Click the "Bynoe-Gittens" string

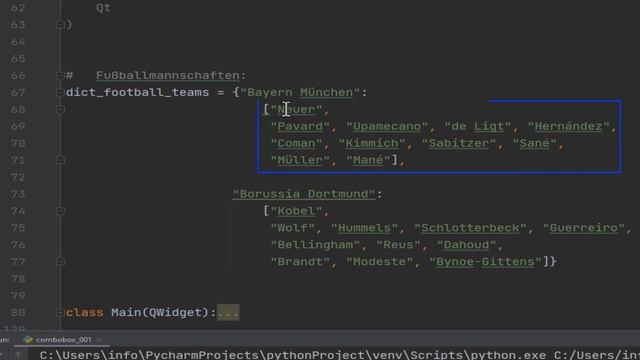(485, 262)
